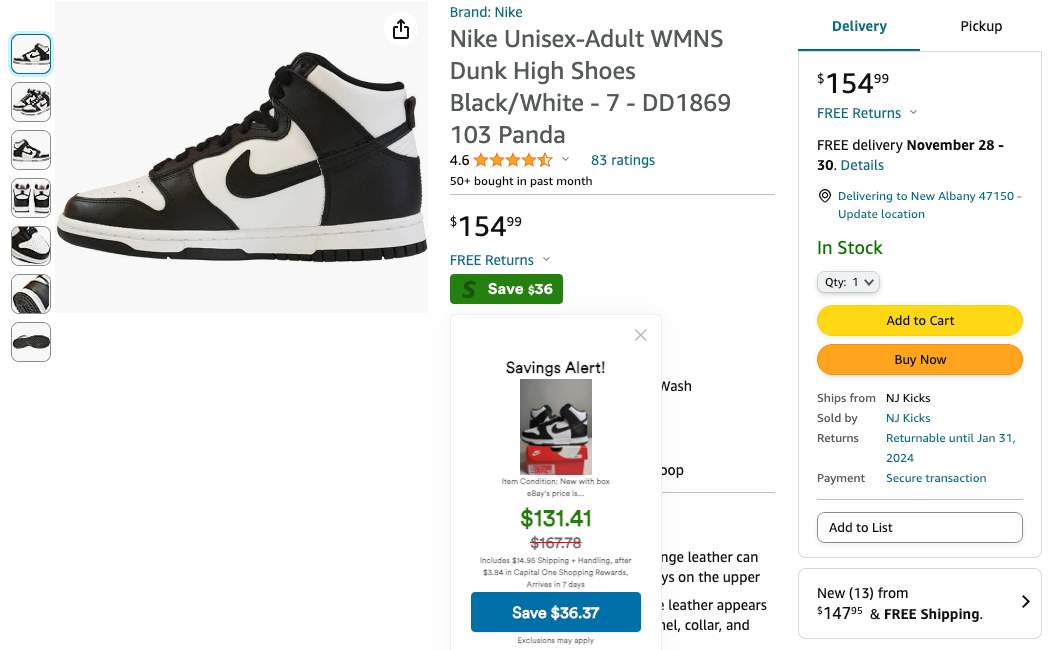Open the star rating breakdown chevron
Screen dimensions: 1053x650
pos(565,160)
